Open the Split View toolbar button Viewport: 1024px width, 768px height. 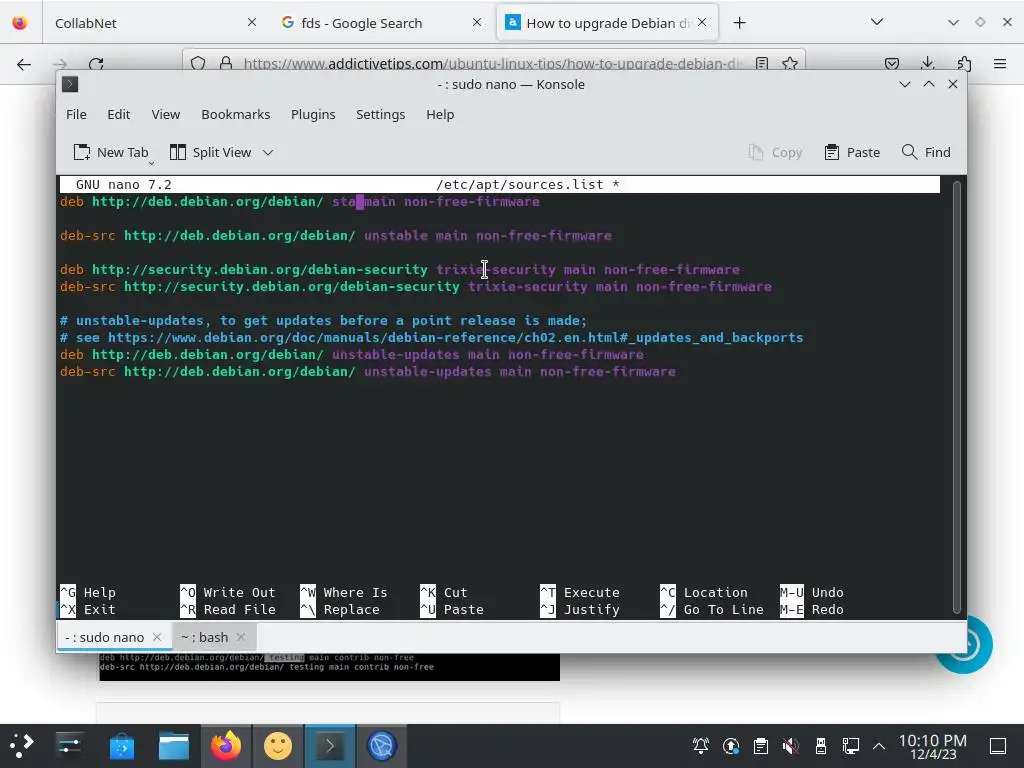tap(210, 152)
